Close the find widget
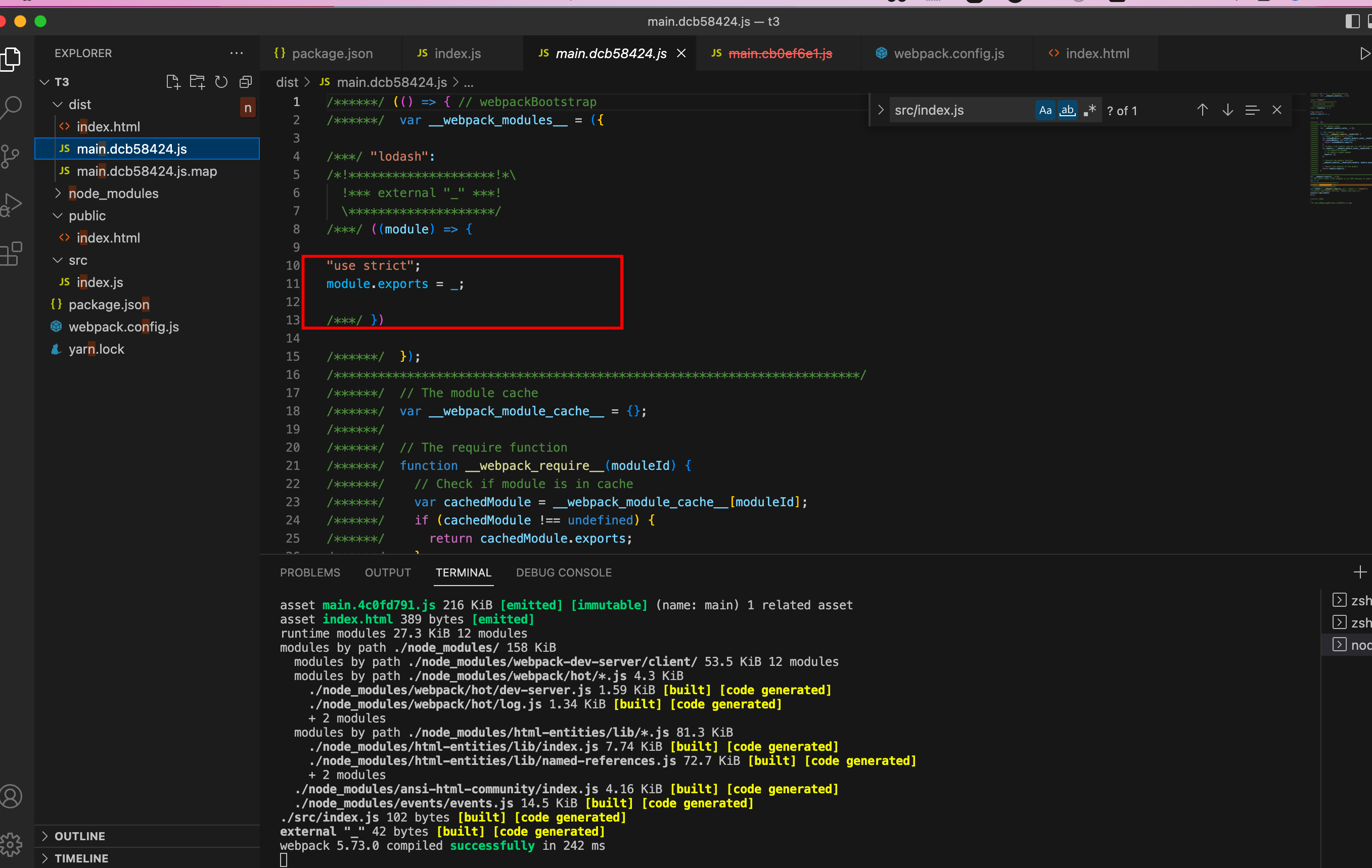Viewport: 1372px width, 868px height. click(1277, 110)
